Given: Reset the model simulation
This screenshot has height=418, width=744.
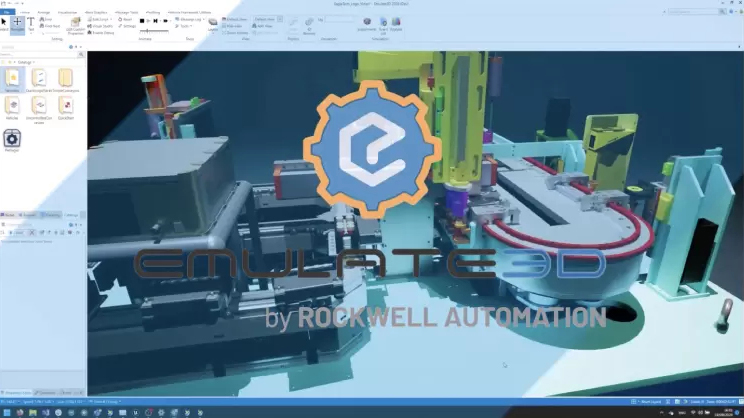Looking at the screenshot, I should 125,19.
